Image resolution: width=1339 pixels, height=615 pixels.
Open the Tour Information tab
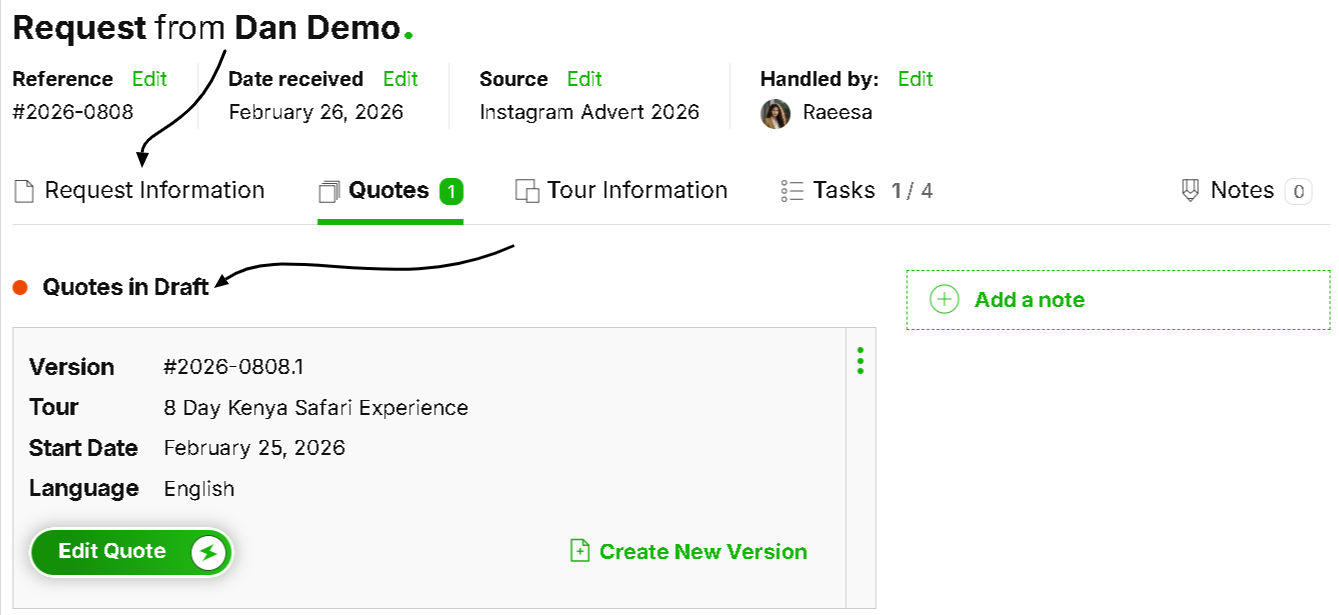click(637, 191)
